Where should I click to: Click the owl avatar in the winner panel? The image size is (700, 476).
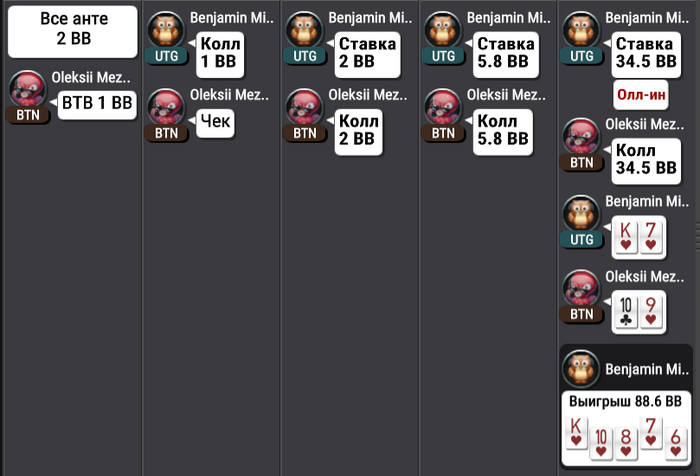pos(581,368)
